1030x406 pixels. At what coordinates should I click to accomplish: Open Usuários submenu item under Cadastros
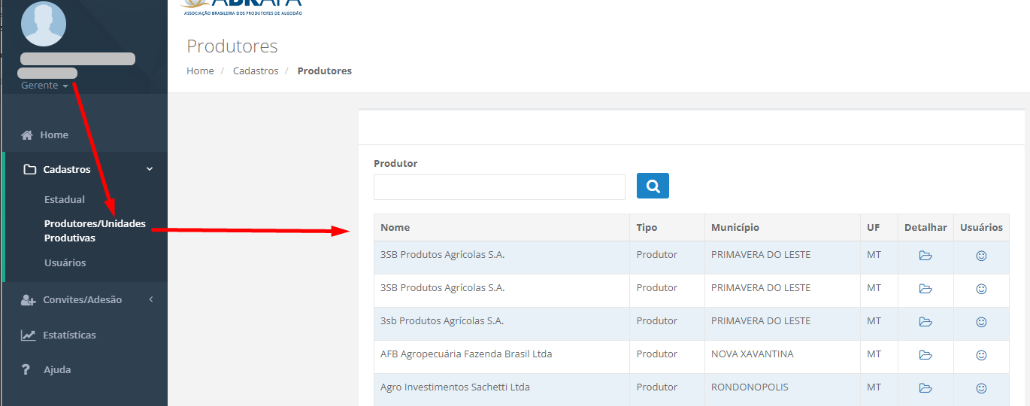point(65,263)
